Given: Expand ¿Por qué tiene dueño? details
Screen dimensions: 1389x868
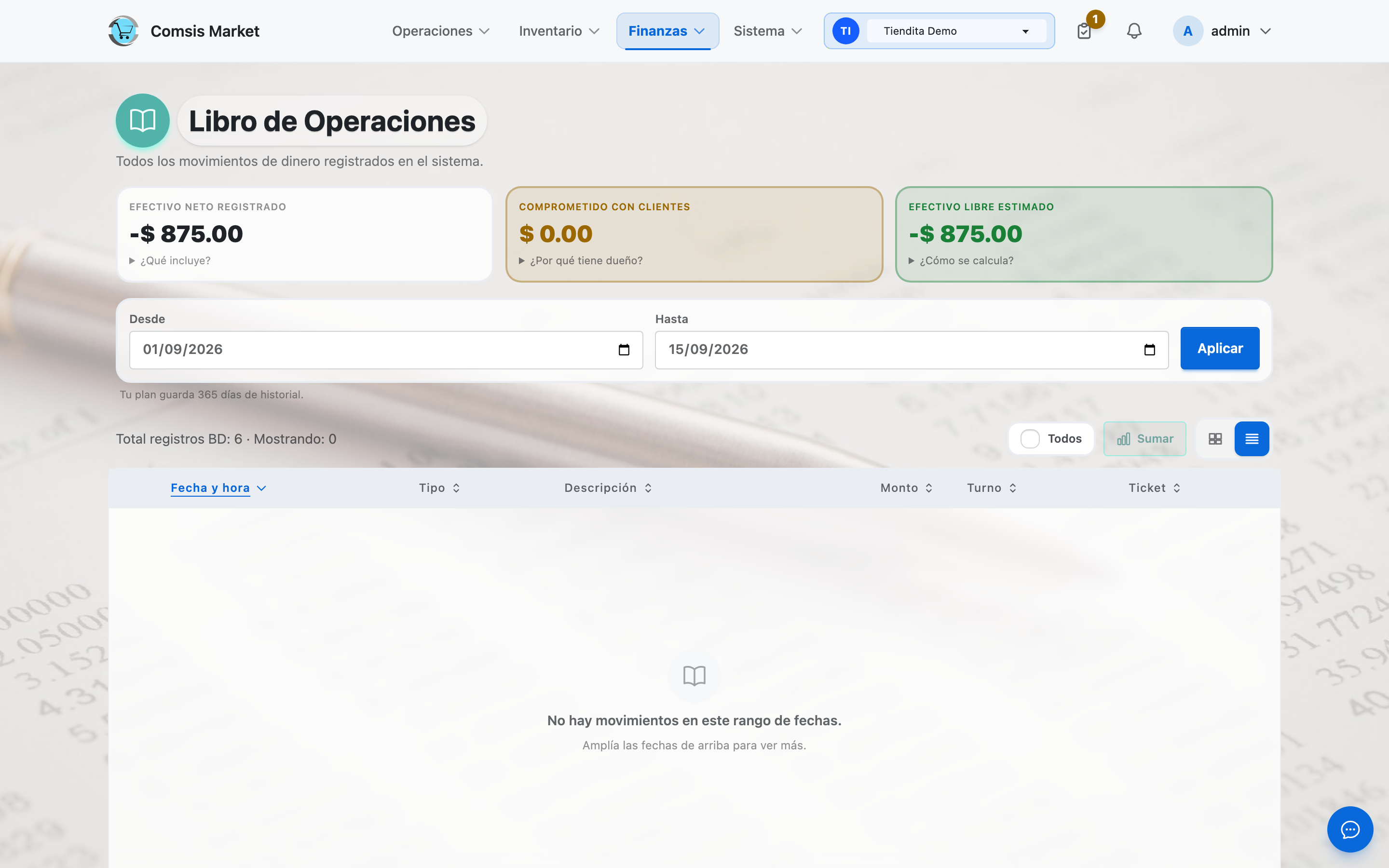Looking at the screenshot, I should point(581,260).
